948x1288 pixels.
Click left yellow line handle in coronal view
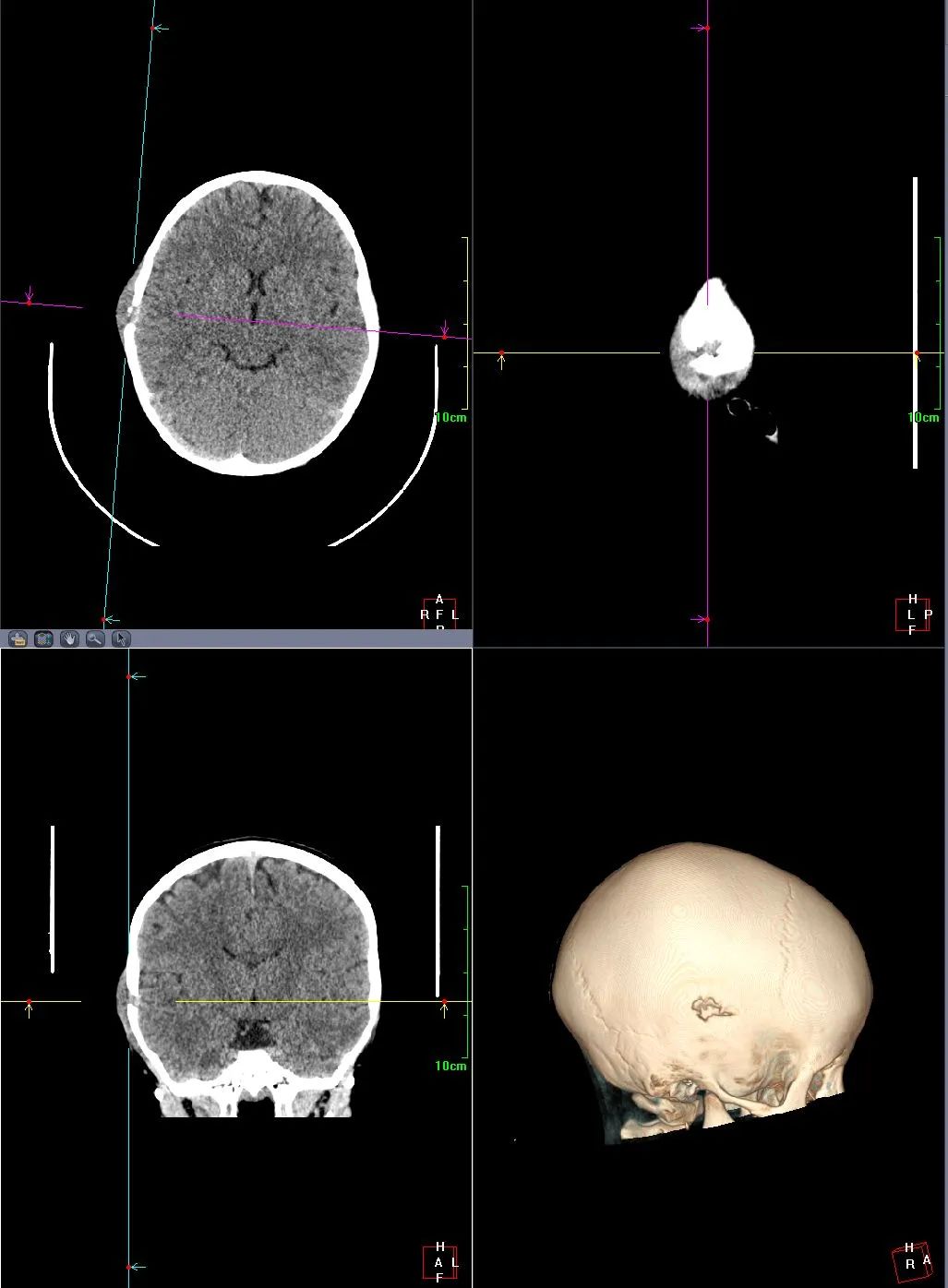(29, 1002)
